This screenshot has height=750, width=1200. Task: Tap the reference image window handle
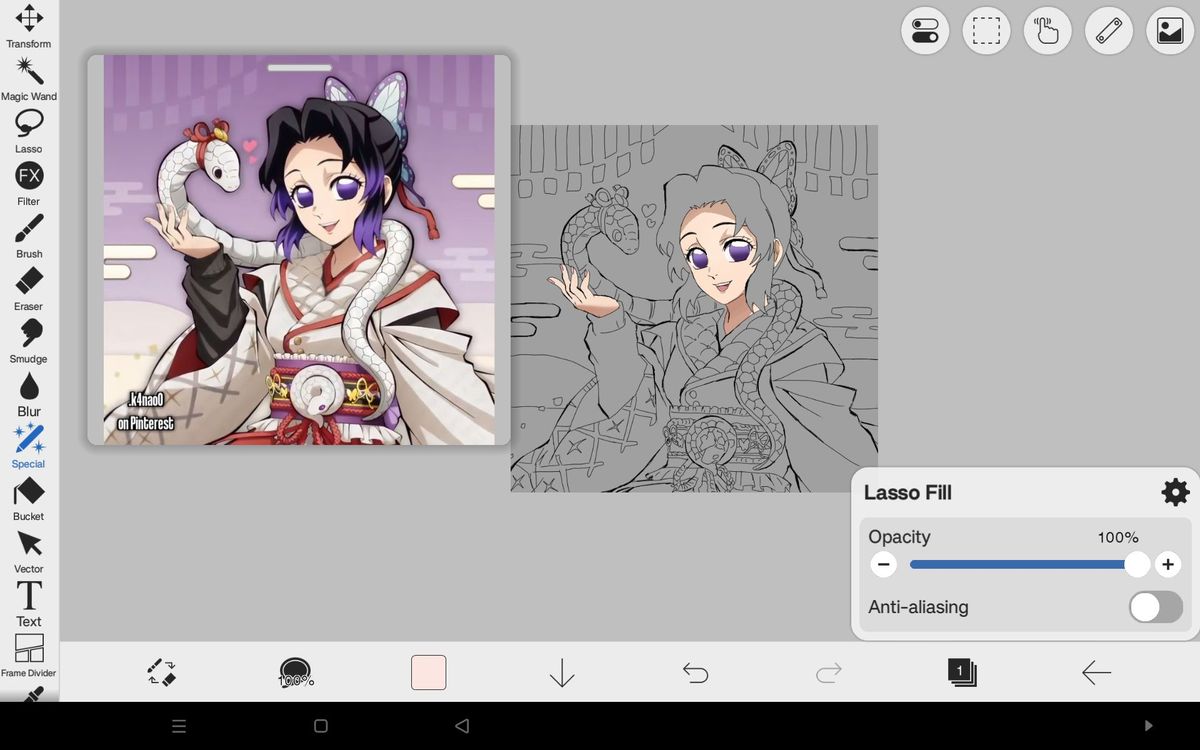pos(300,68)
